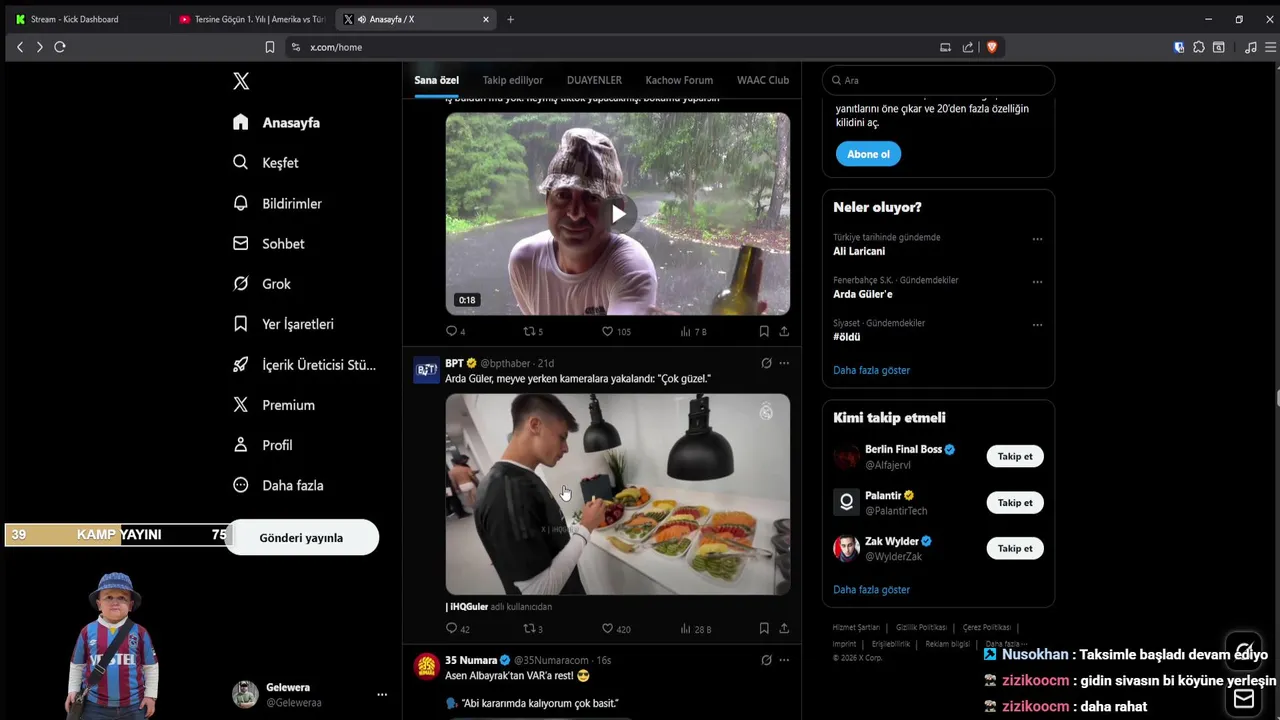This screenshot has height=720, width=1280.
Task: Open Ali Laricani trending topic
Action: click(859, 251)
